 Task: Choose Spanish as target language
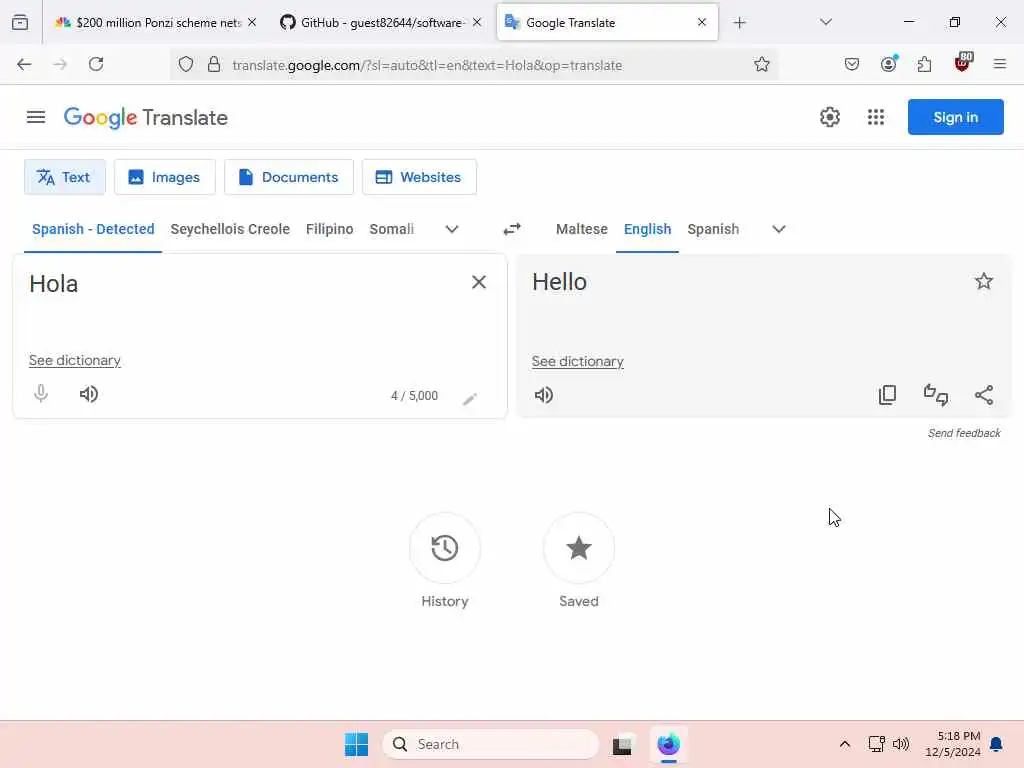pyautogui.click(x=713, y=229)
